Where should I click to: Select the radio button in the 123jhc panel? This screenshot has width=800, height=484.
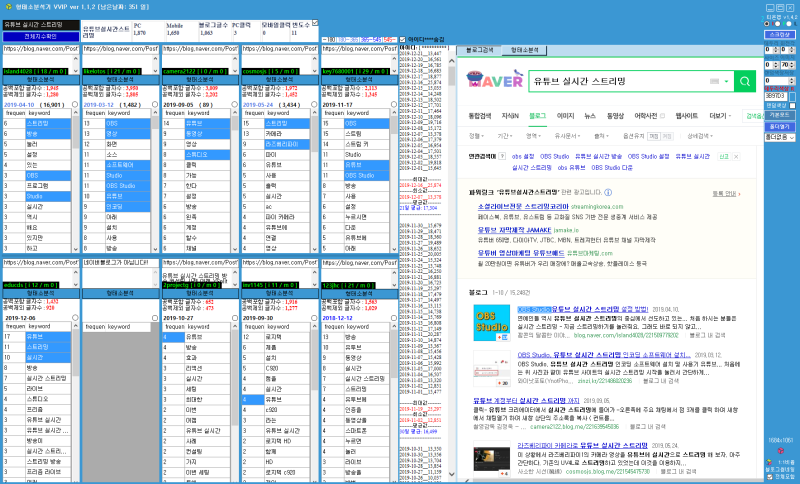[x=394, y=318]
